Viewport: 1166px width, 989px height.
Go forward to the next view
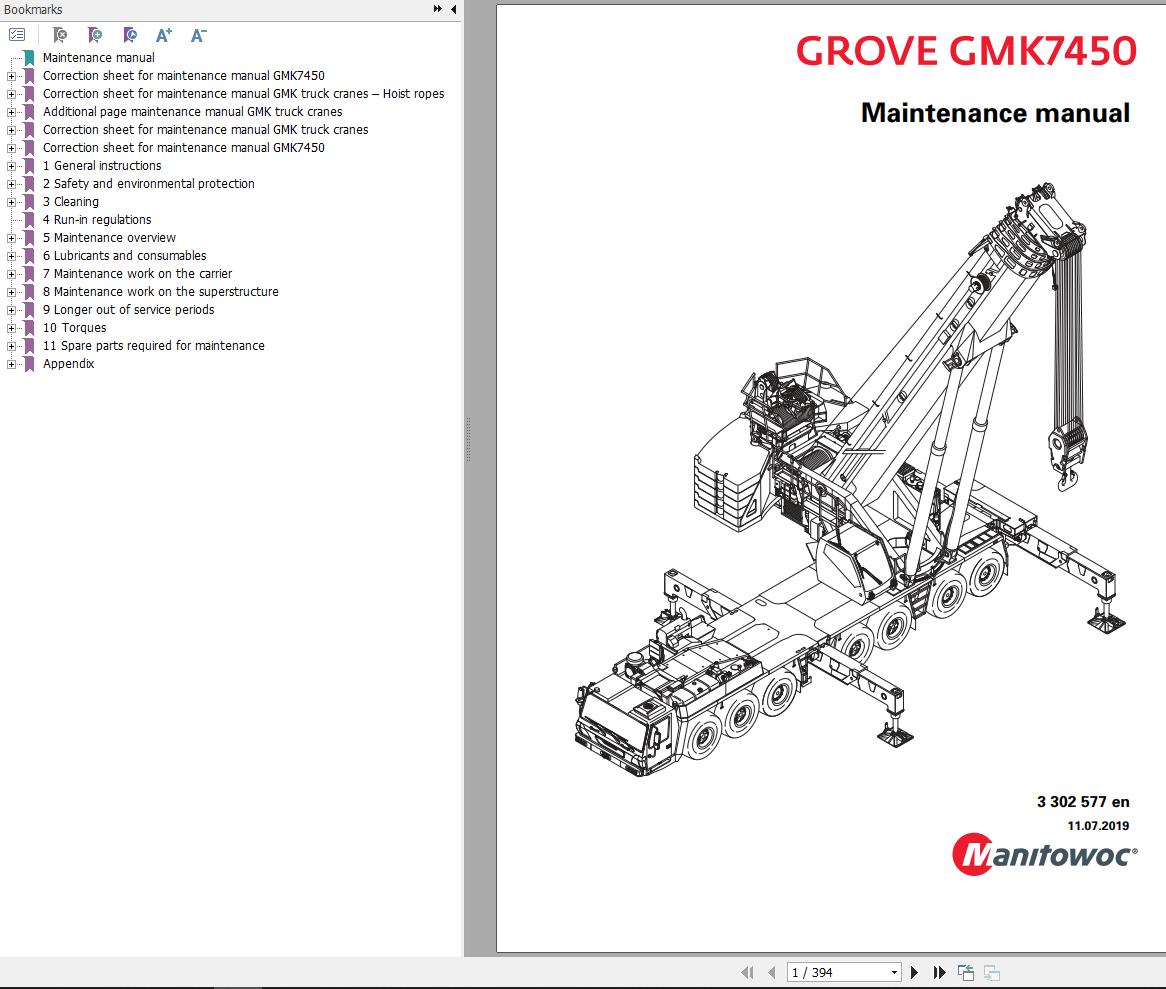pyautogui.click(x=993, y=971)
